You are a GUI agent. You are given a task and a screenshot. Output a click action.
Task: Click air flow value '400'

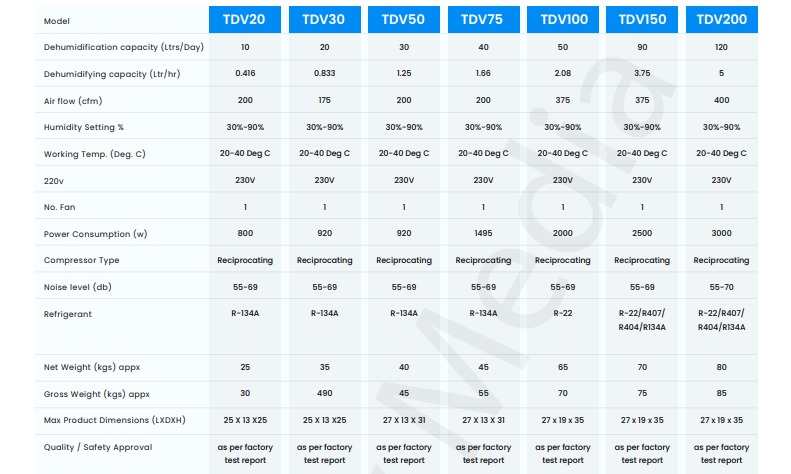[721, 100]
